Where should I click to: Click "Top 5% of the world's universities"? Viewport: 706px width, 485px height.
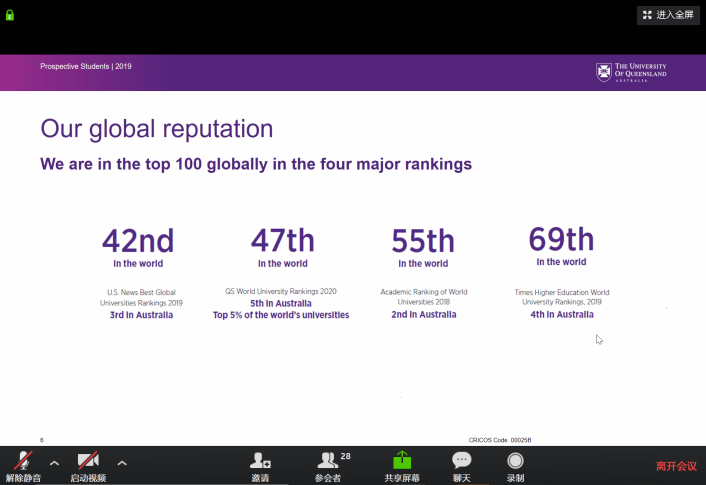(x=281, y=315)
